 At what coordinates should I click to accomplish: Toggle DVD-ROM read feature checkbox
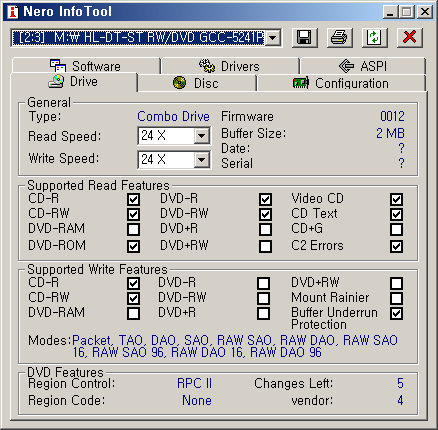133,246
